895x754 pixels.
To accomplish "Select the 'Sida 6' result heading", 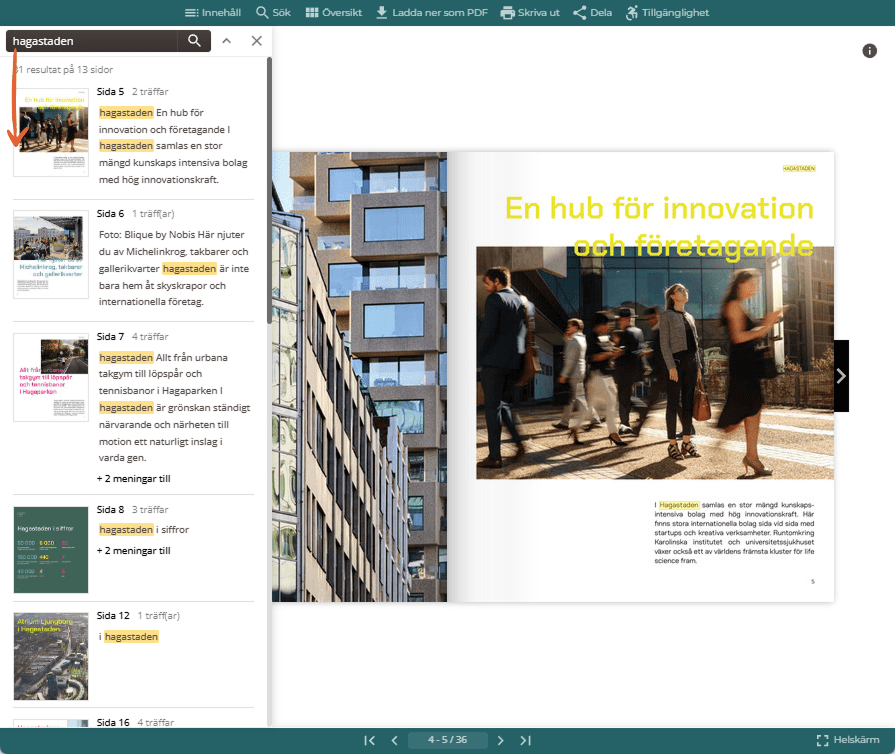I will pos(110,213).
